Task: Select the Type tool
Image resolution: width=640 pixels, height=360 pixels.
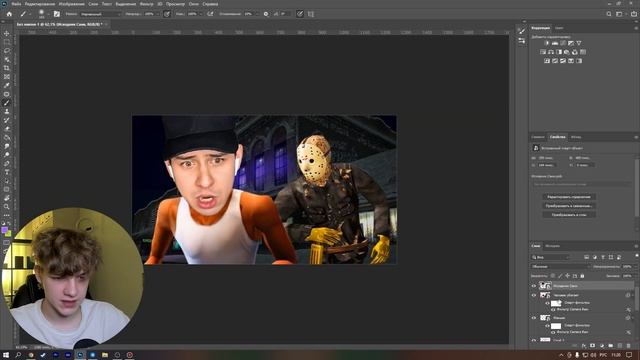Action: click(x=7, y=172)
